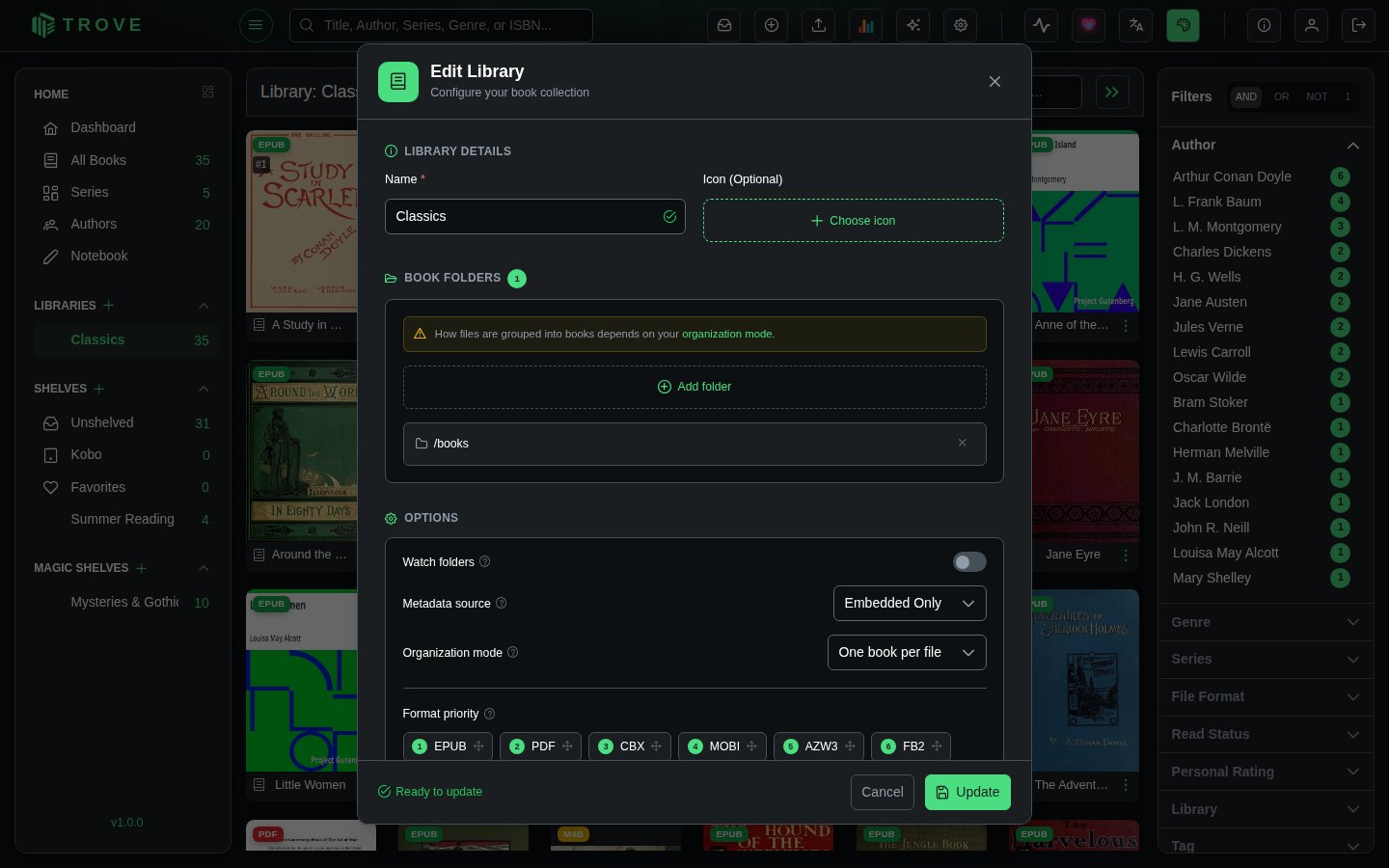Click the Choose icon upload area
This screenshot has width=1389, height=868.
coord(854,221)
